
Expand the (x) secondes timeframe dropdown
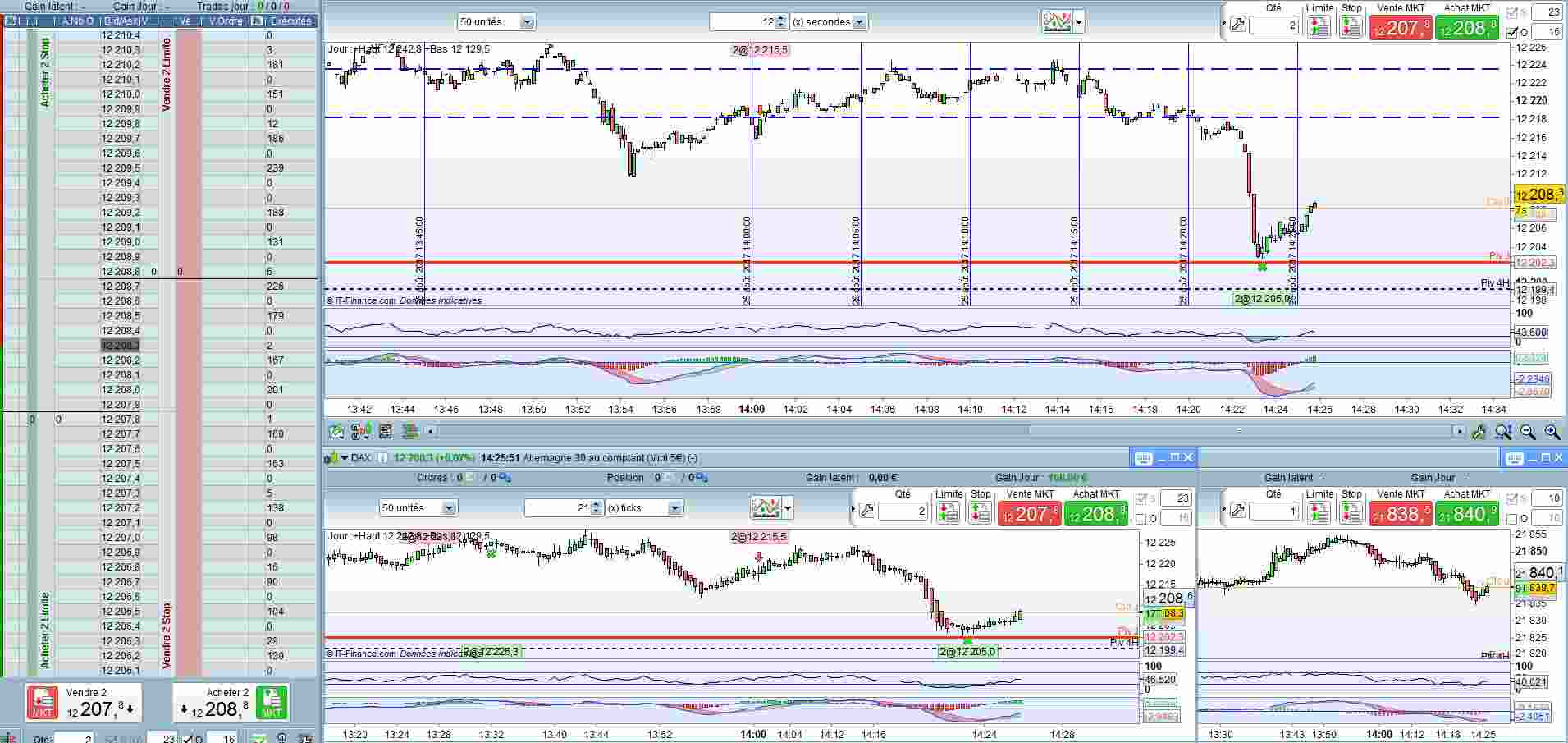tap(859, 22)
